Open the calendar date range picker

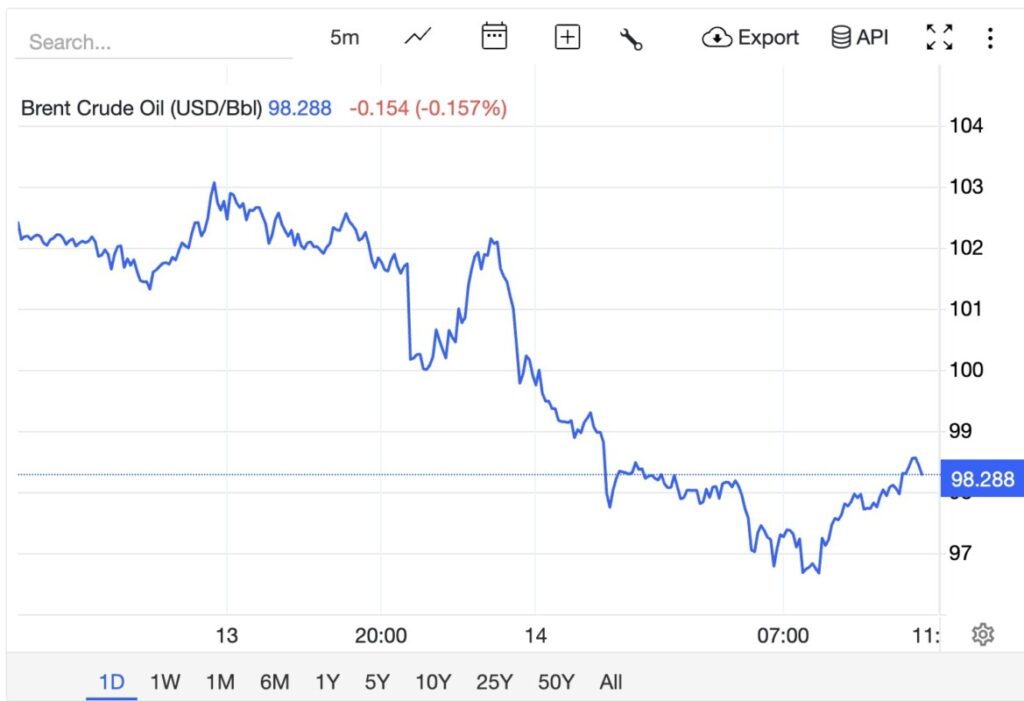(x=494, y=38)
